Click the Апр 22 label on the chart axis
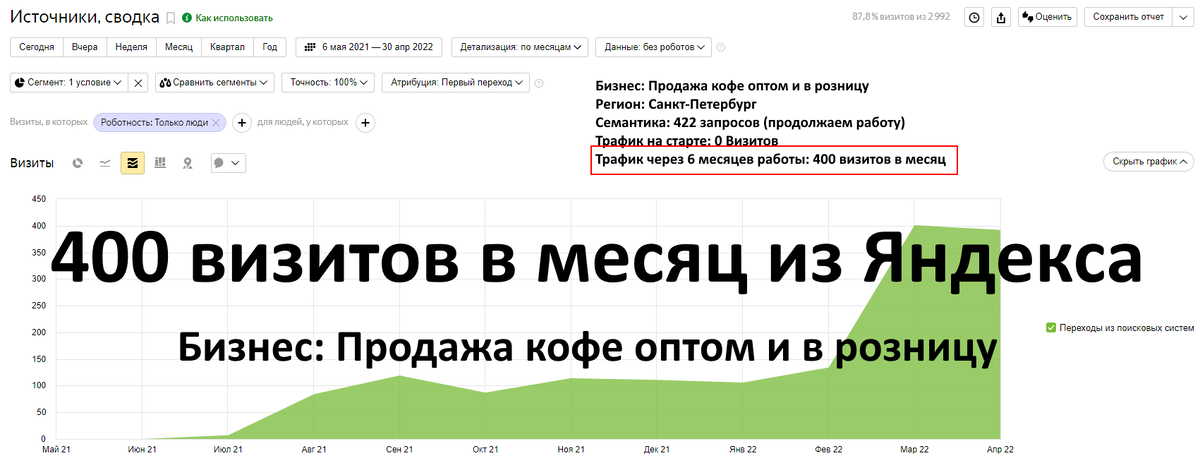 click(999, 450)
